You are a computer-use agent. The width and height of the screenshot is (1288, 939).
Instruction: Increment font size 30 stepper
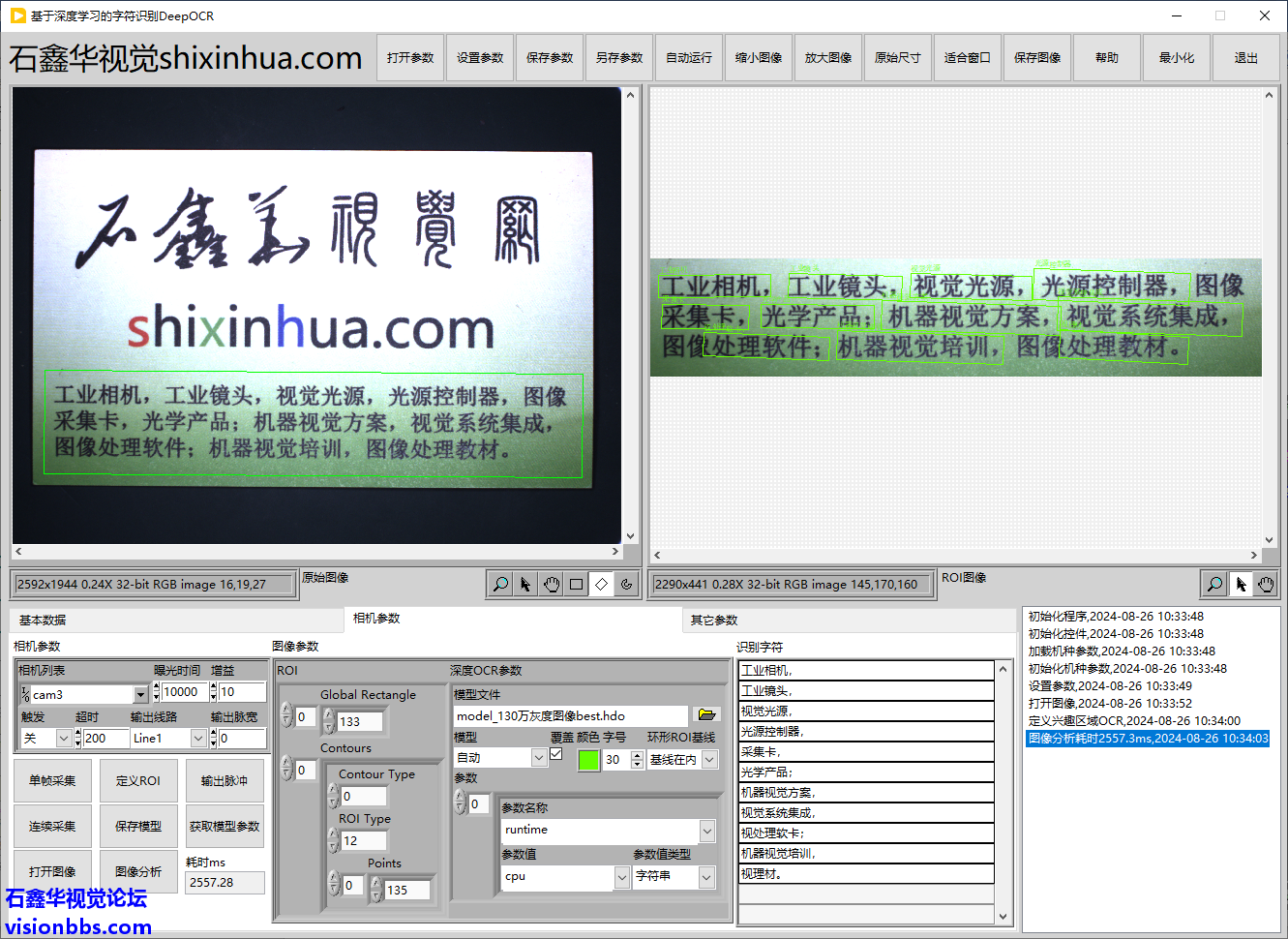click(637, 755)
